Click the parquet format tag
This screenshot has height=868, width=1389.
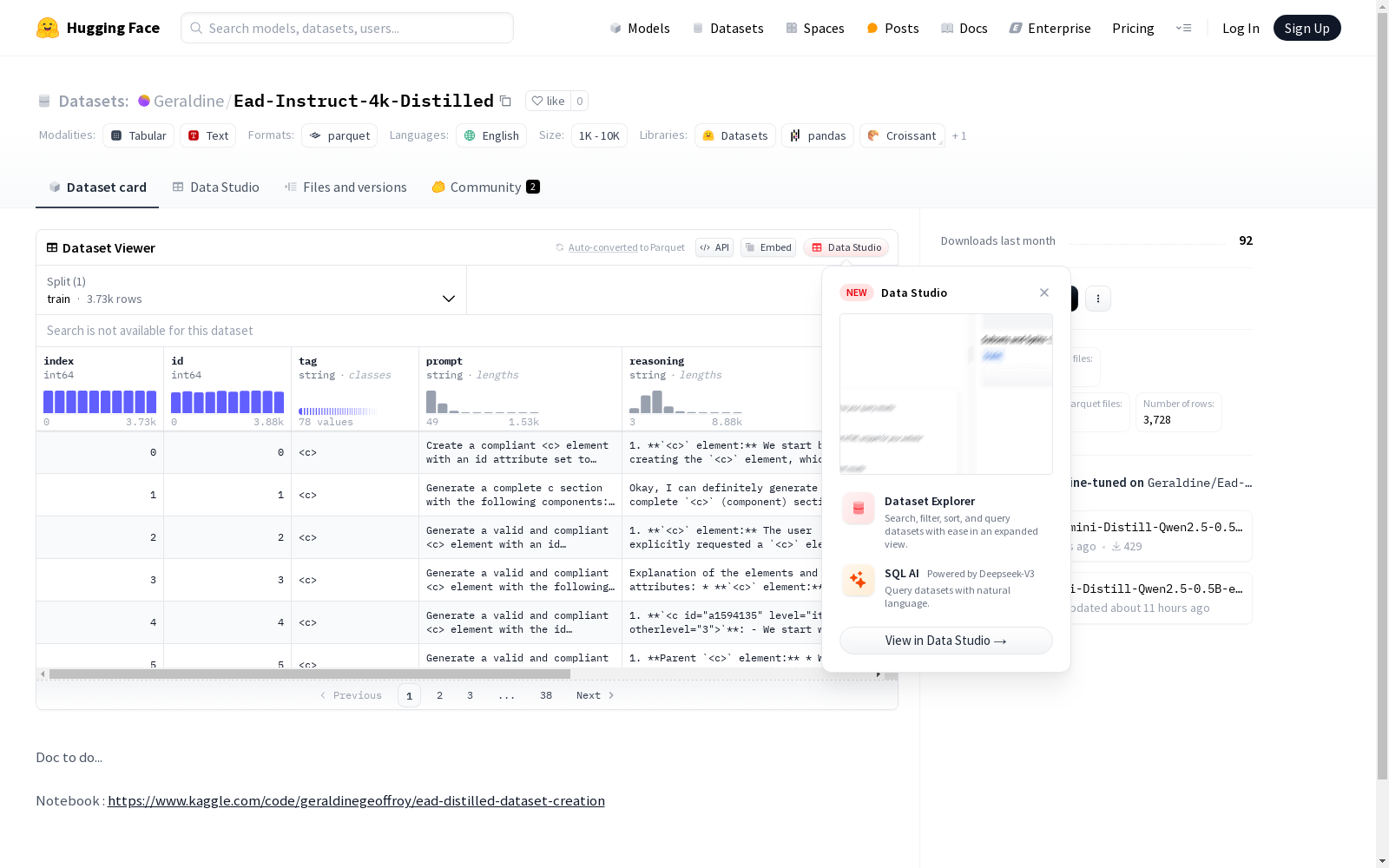(x=339, y=135)
